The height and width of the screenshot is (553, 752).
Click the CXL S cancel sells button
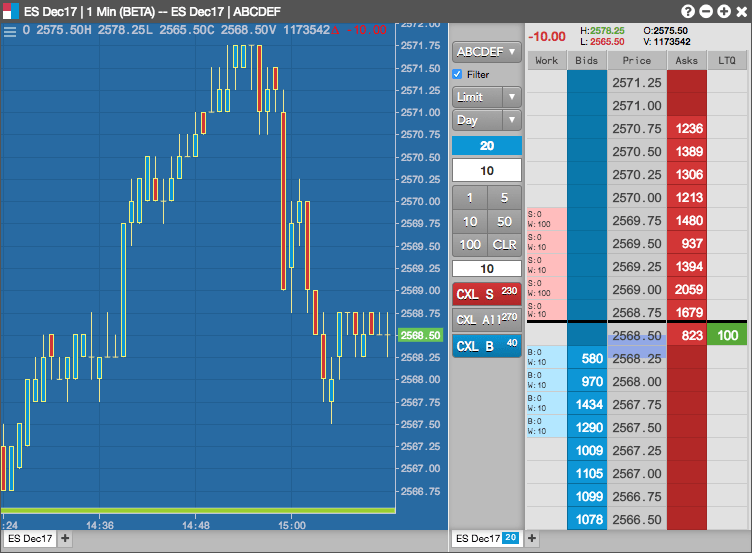pos(486,294)
